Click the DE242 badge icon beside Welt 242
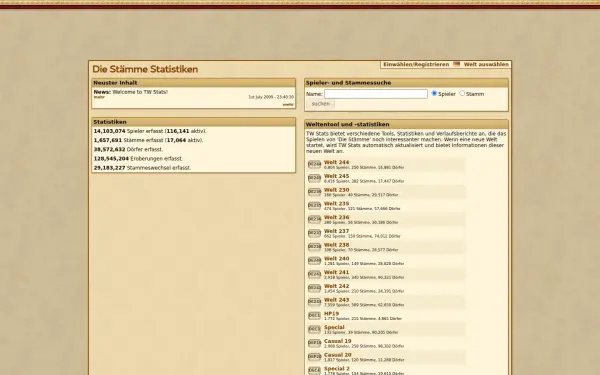Viewport: 600px width, 375px height. [315, 289]
